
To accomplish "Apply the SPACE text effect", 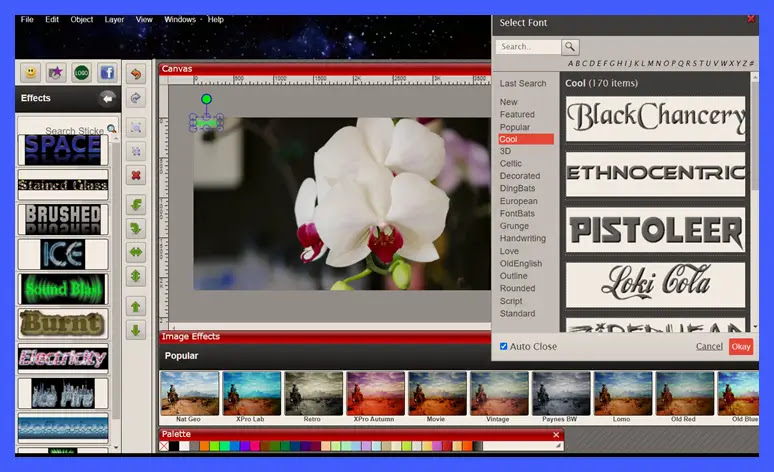I will 63,149.
